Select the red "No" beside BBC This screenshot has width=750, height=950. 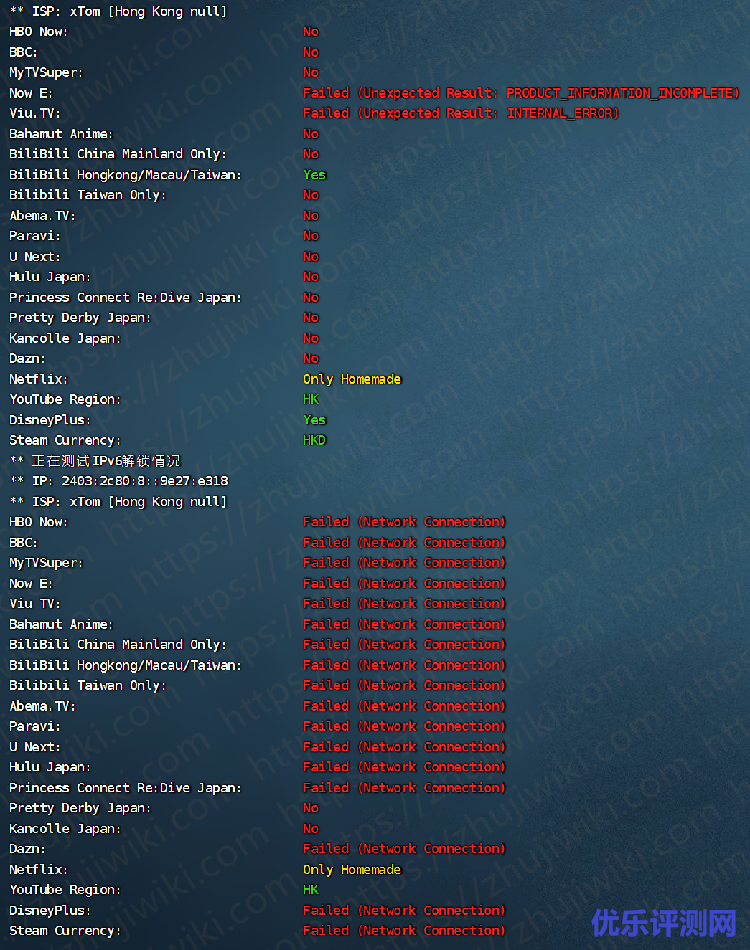(x=311, y=52)
